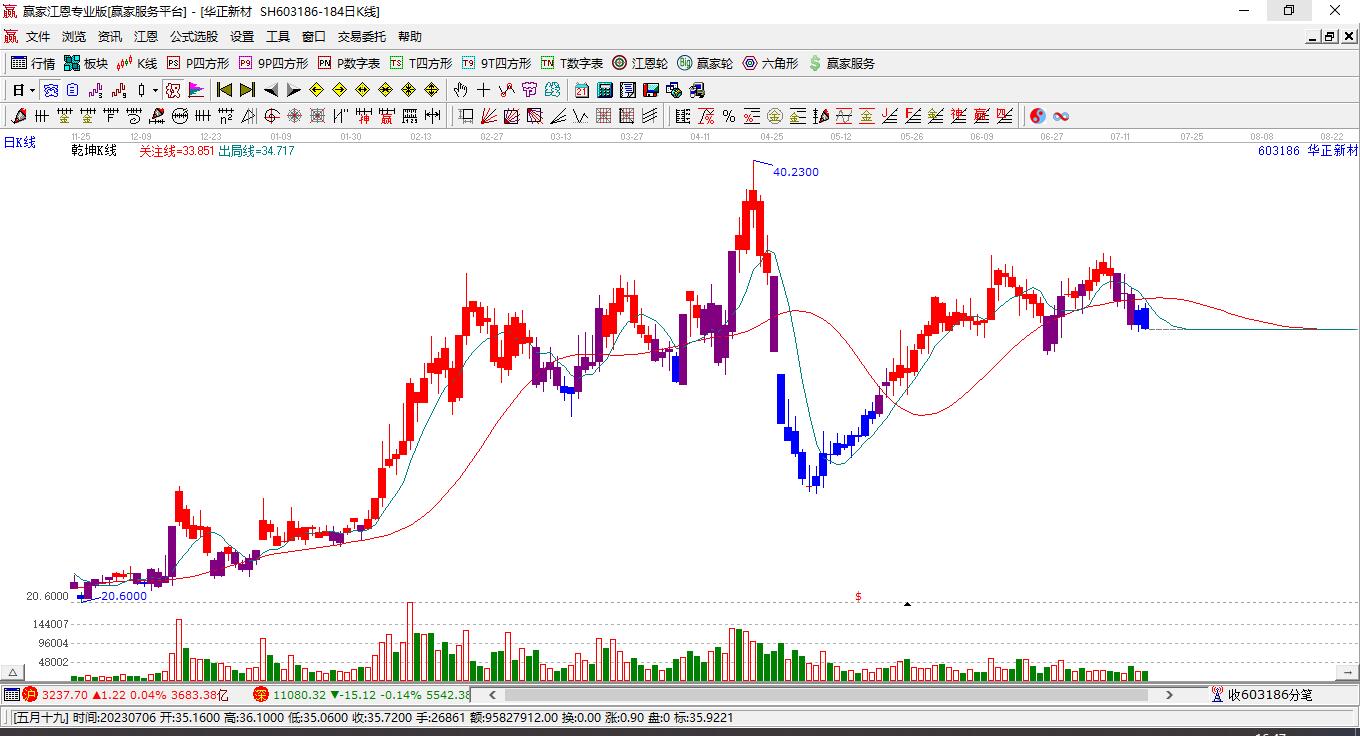1360x736 pixels.
Task: Click the floppy disk save icon
Action: [x=651, y=90]
